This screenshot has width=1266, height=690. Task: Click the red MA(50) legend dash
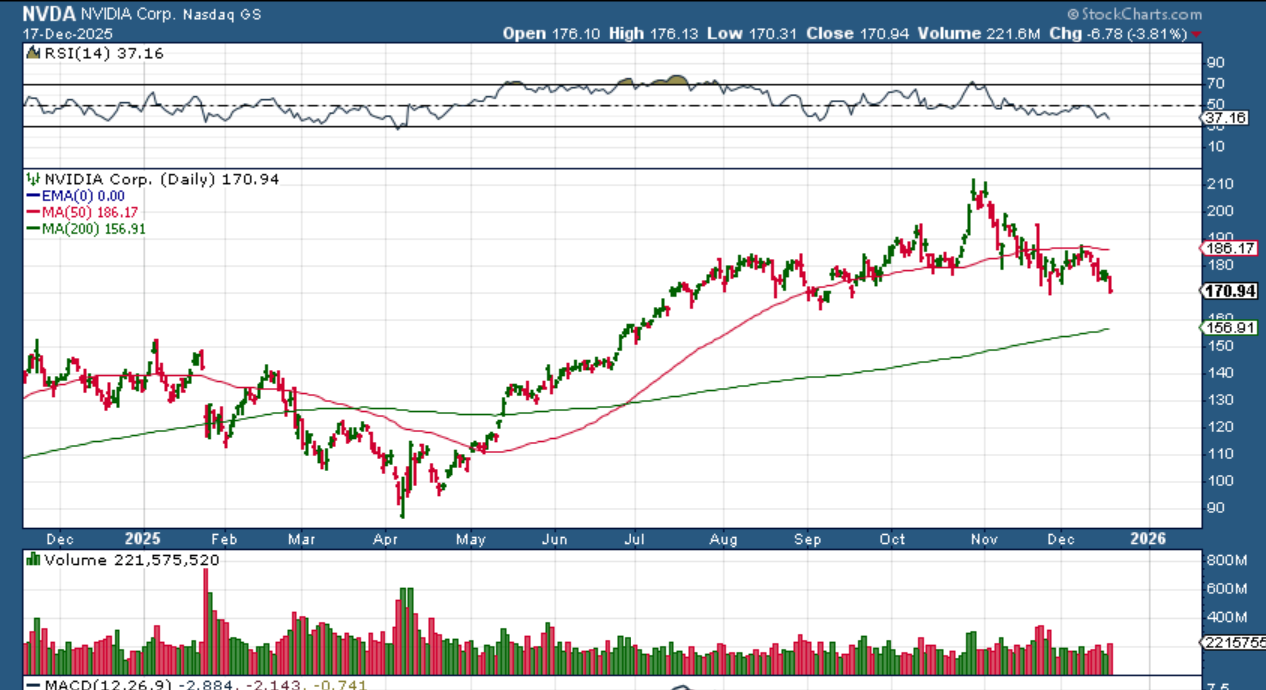[35, 213]
